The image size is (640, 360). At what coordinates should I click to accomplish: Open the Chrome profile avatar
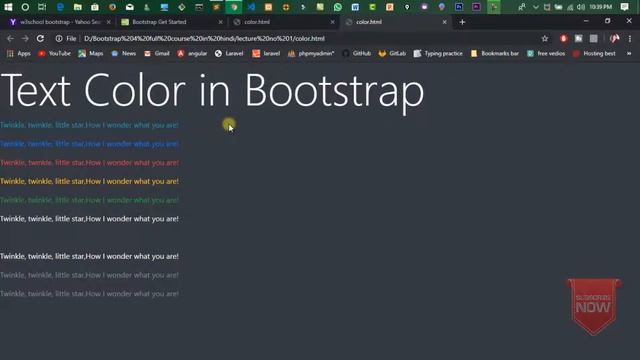615,38
